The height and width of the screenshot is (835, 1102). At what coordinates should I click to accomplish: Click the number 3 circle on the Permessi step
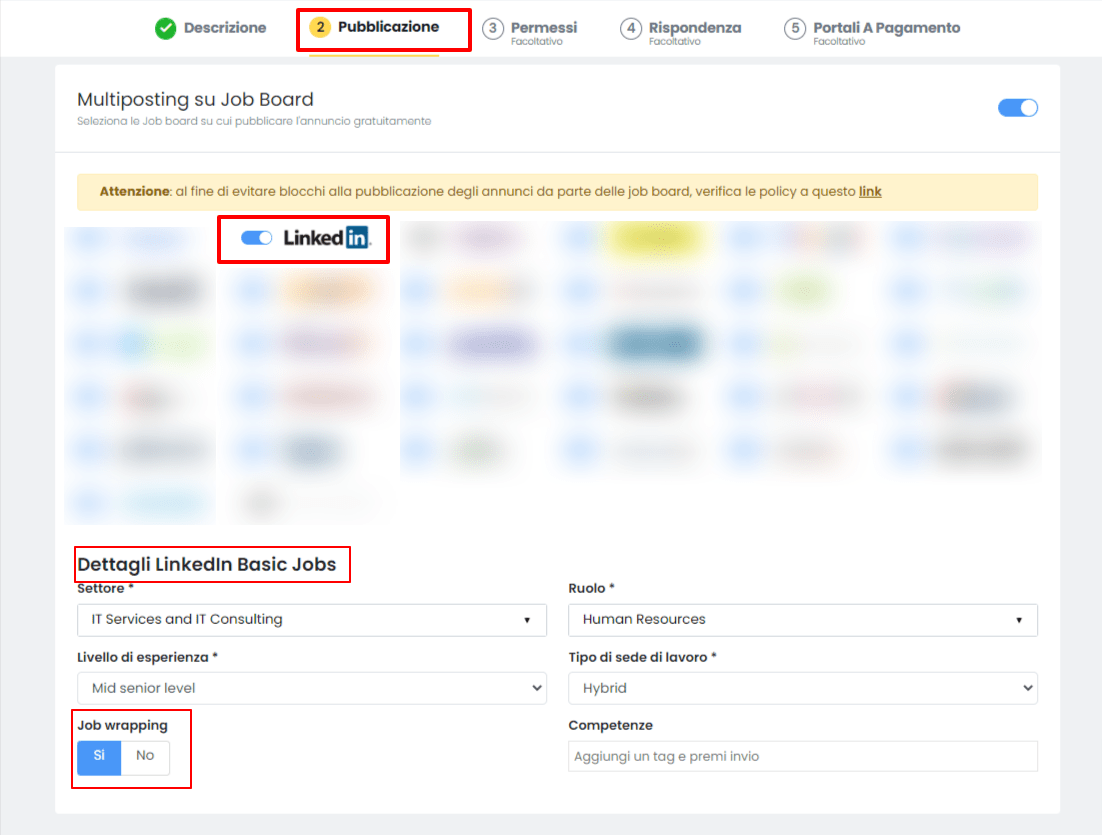click(492, 29)
